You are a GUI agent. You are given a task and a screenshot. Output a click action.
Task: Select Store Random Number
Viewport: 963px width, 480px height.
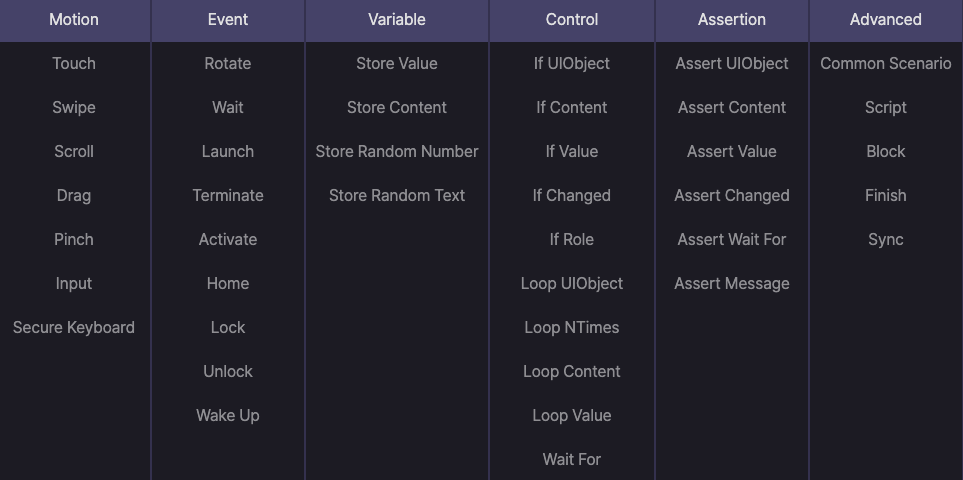[397, 152]
